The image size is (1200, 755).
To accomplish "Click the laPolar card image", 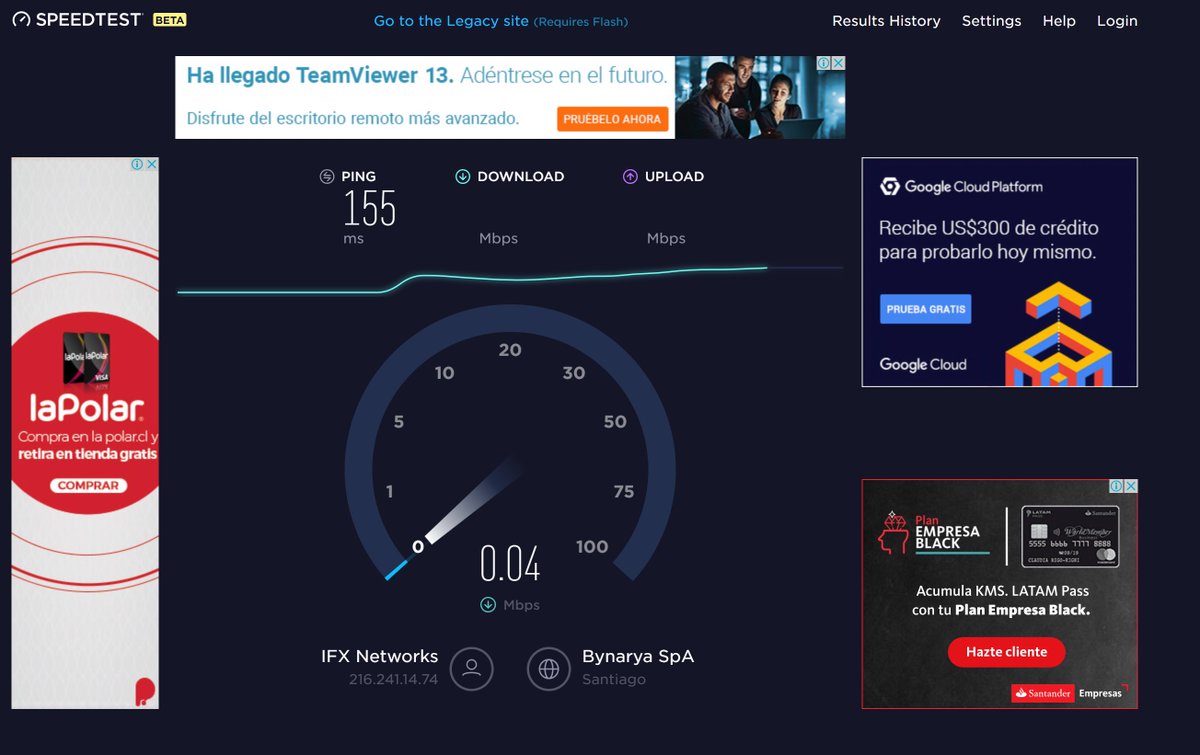I will click(86, 358).
